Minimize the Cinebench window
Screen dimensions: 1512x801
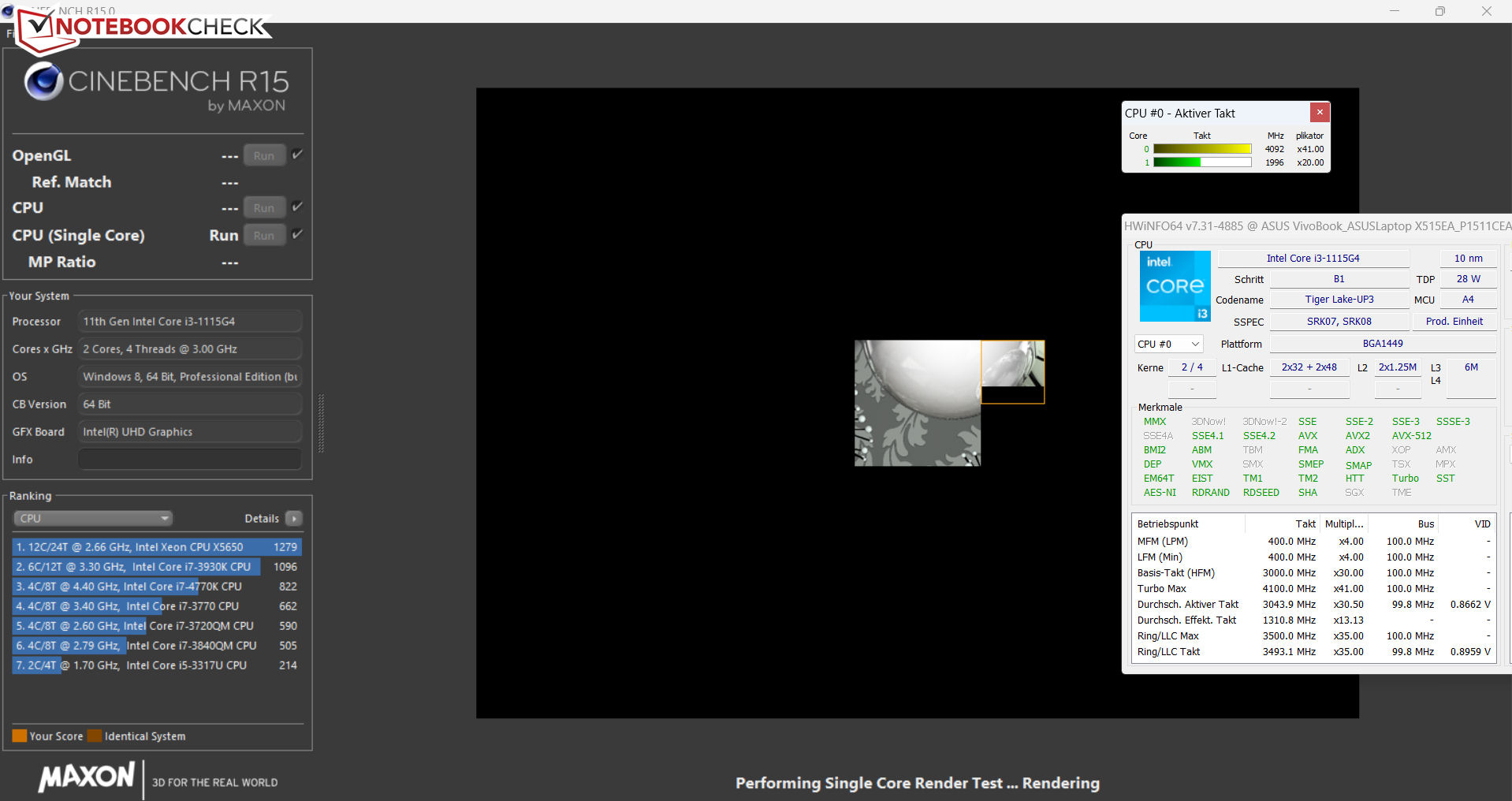[x=1395, y=11]
